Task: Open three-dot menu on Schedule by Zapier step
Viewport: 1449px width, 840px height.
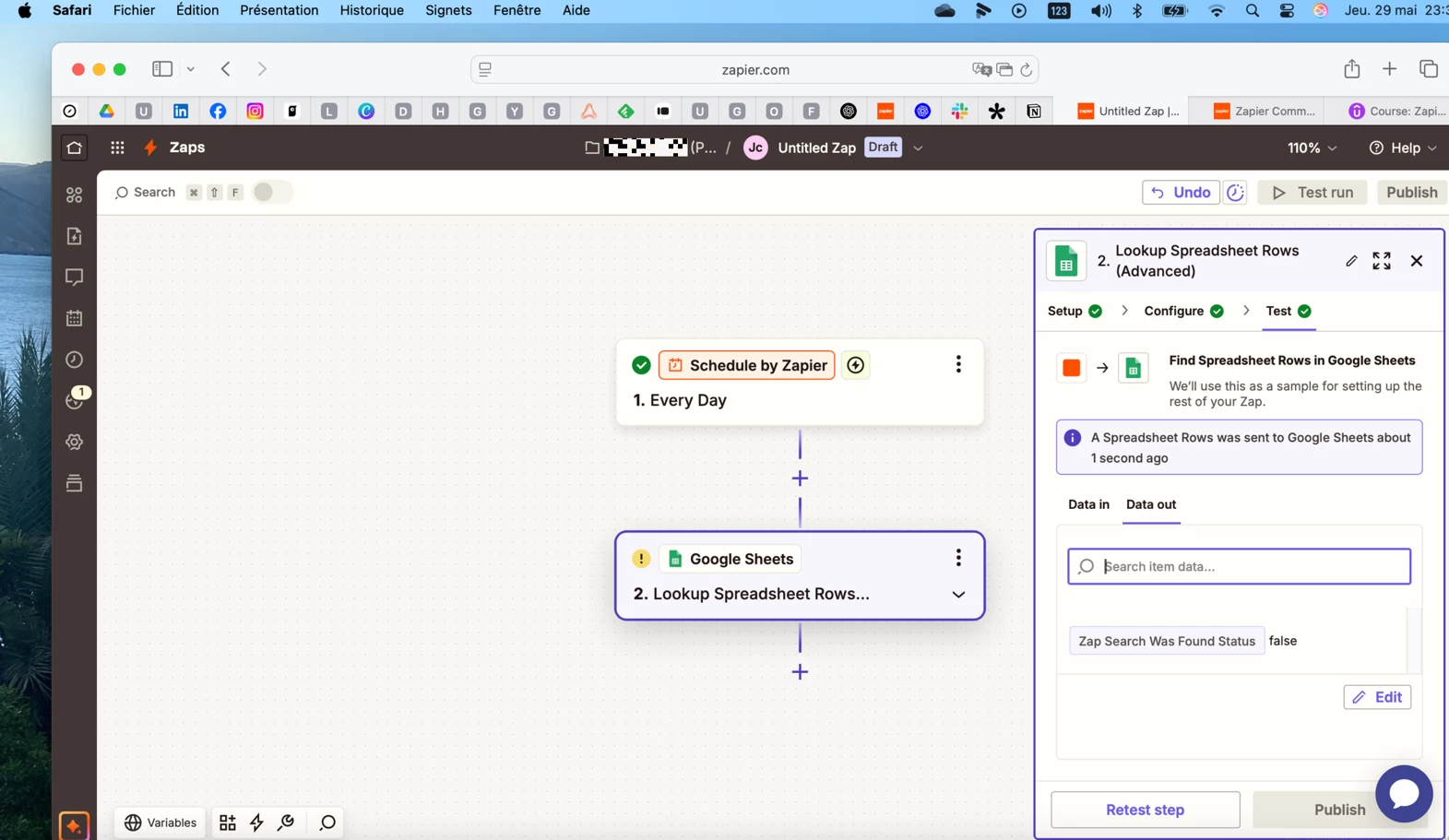Action: [958, 364]
